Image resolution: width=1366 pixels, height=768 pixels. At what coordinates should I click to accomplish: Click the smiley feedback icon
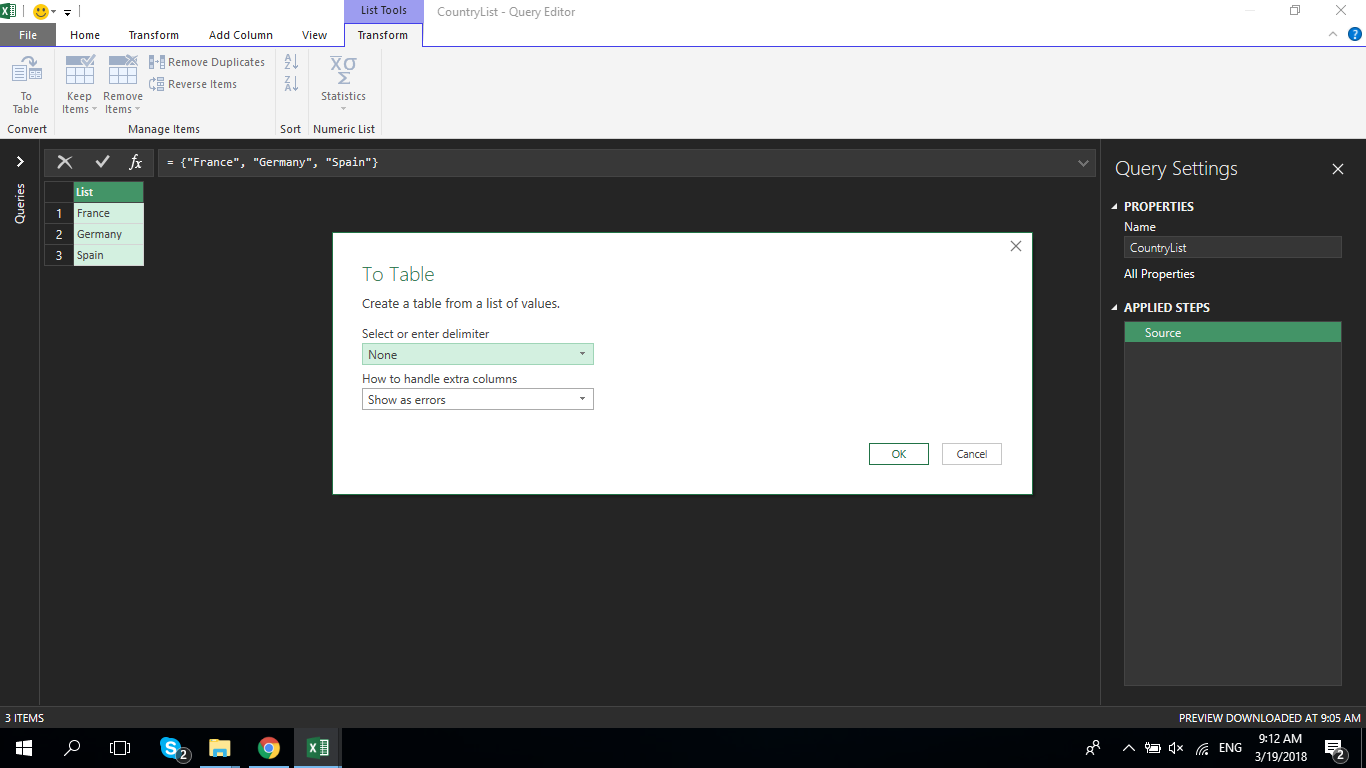(41, 12)
